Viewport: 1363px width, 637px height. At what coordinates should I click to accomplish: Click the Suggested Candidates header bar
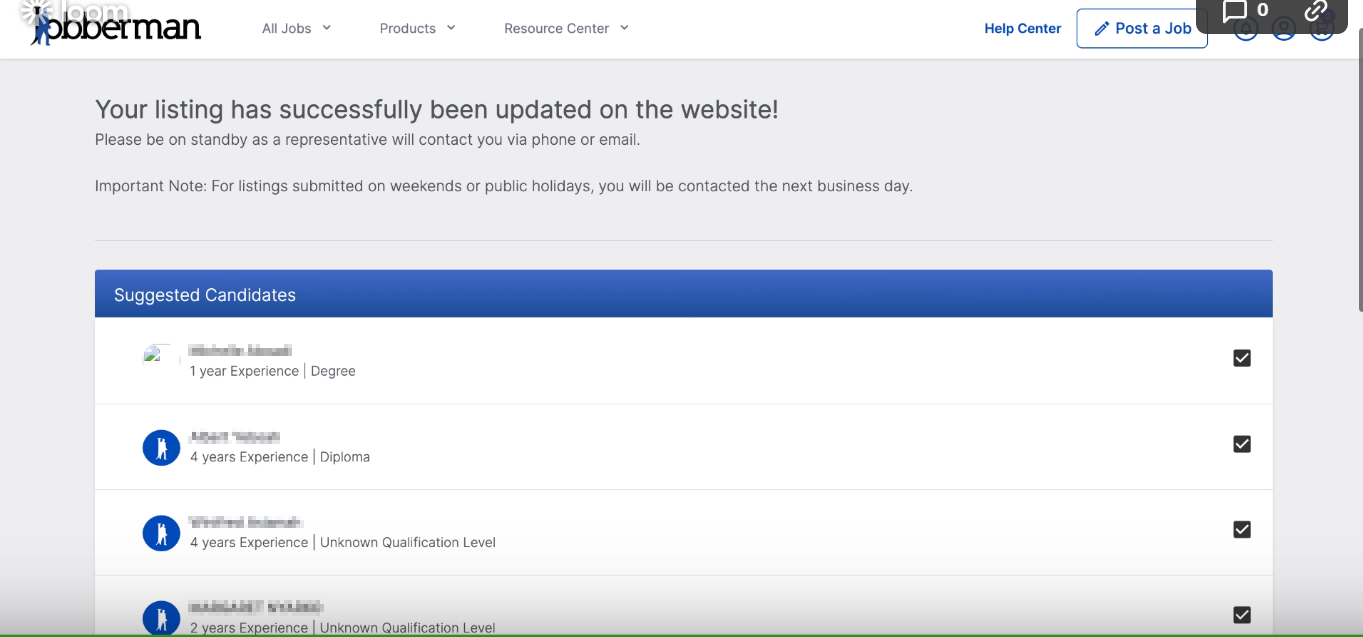683,294
